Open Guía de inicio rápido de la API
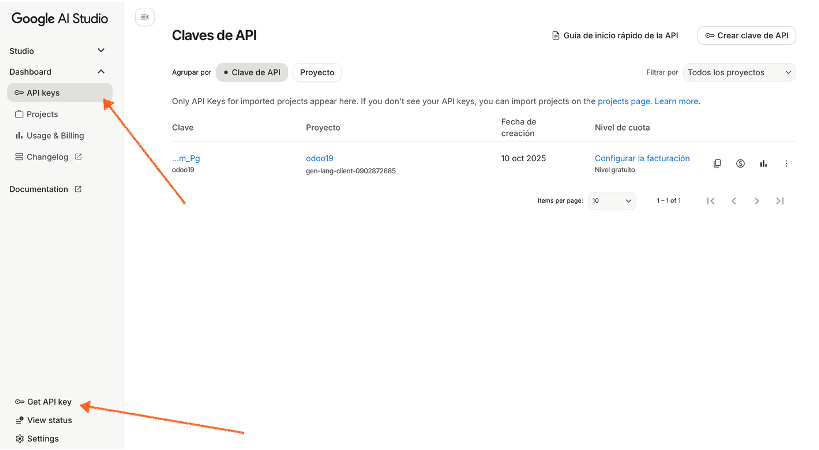 [x=615, y=35]
